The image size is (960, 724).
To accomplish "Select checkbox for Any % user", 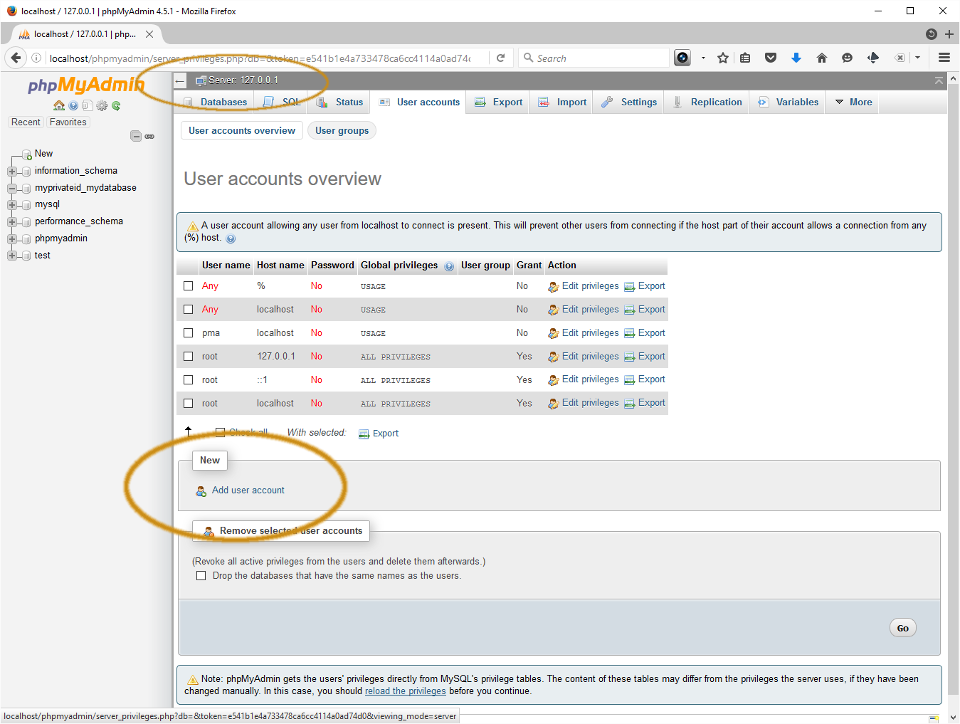I will point(189,286).
